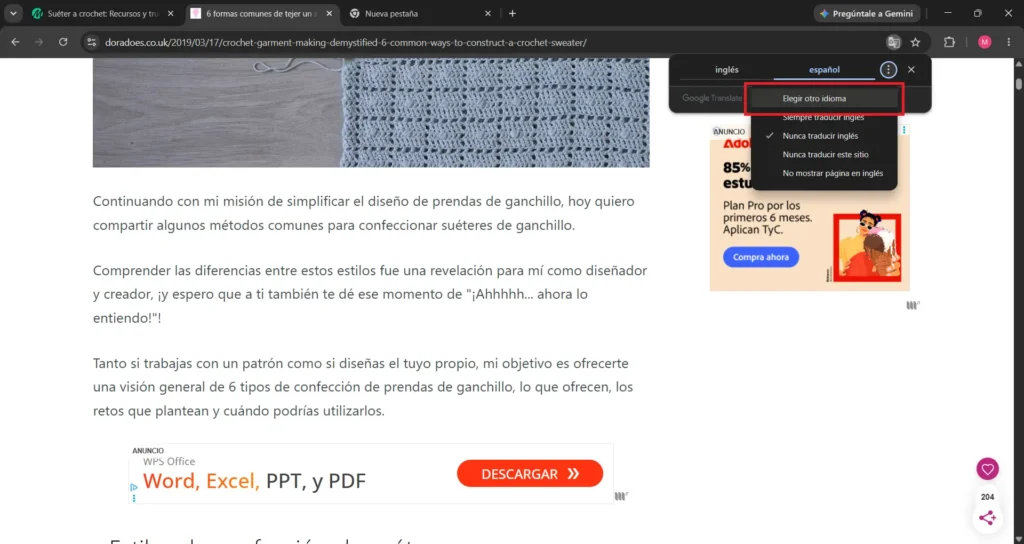1024x544 pixels.
Task: Minimize the browser window
Action: pos(948,13)
